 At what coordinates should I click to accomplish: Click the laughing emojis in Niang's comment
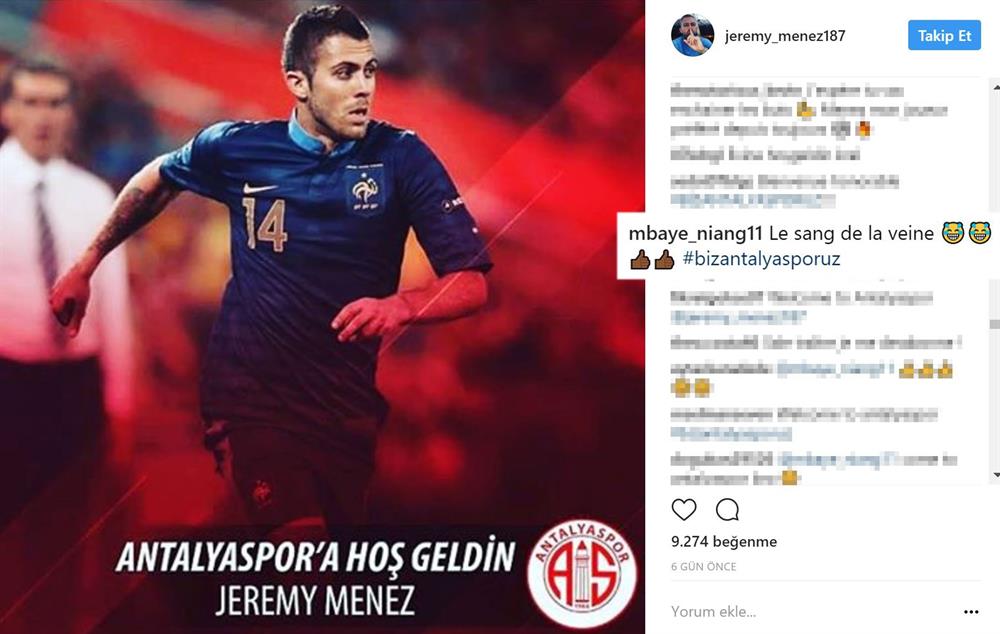point(966,233)
